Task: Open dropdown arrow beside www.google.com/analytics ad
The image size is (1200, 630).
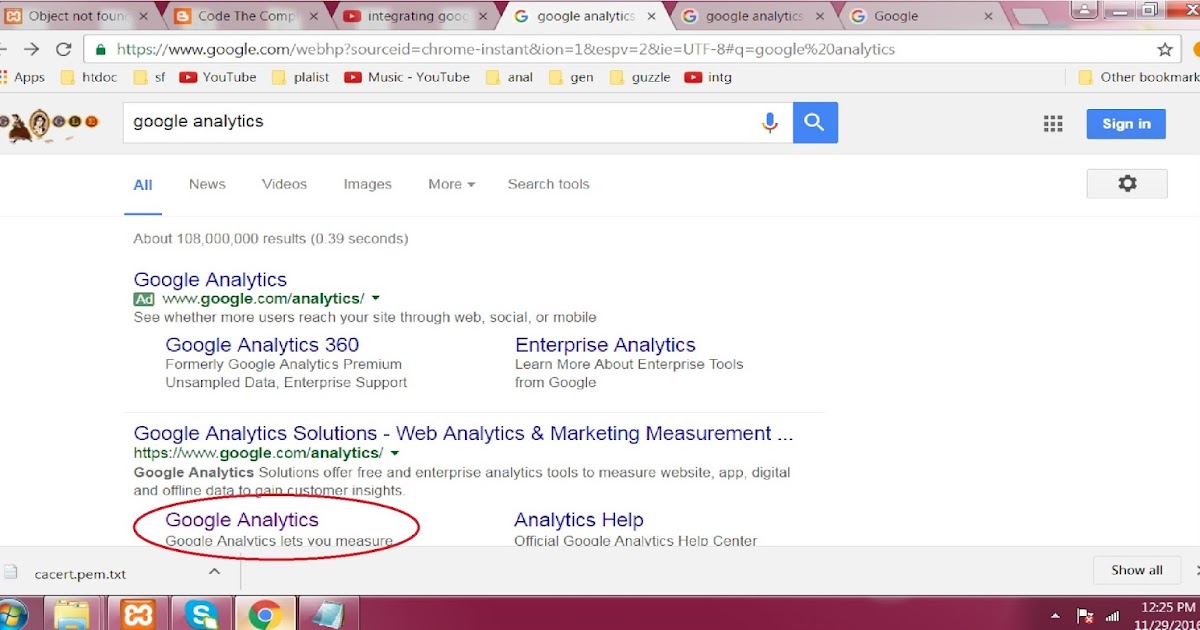Action: pos(375,298)
